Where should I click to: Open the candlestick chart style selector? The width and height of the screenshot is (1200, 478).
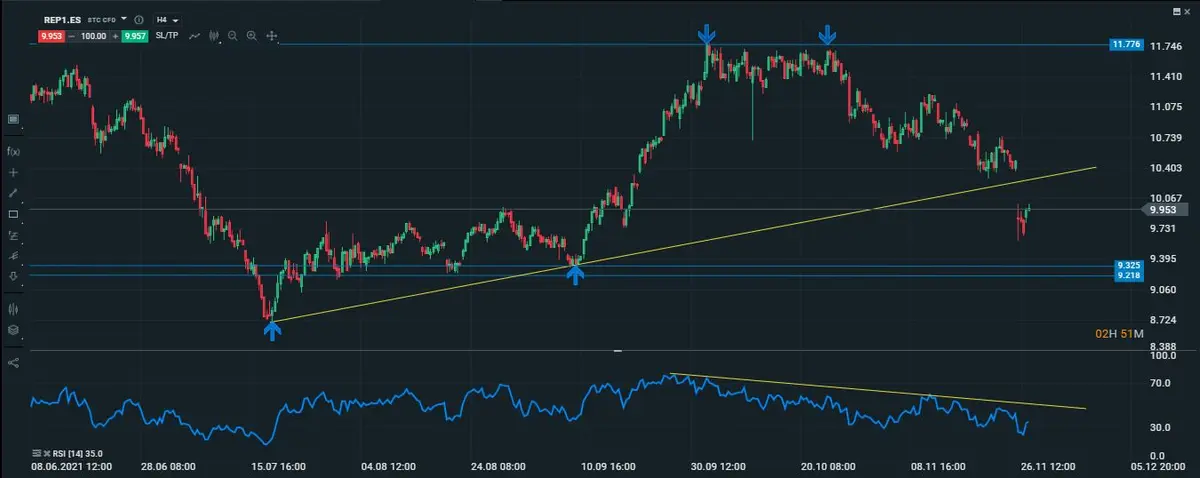tap(214, 36)
